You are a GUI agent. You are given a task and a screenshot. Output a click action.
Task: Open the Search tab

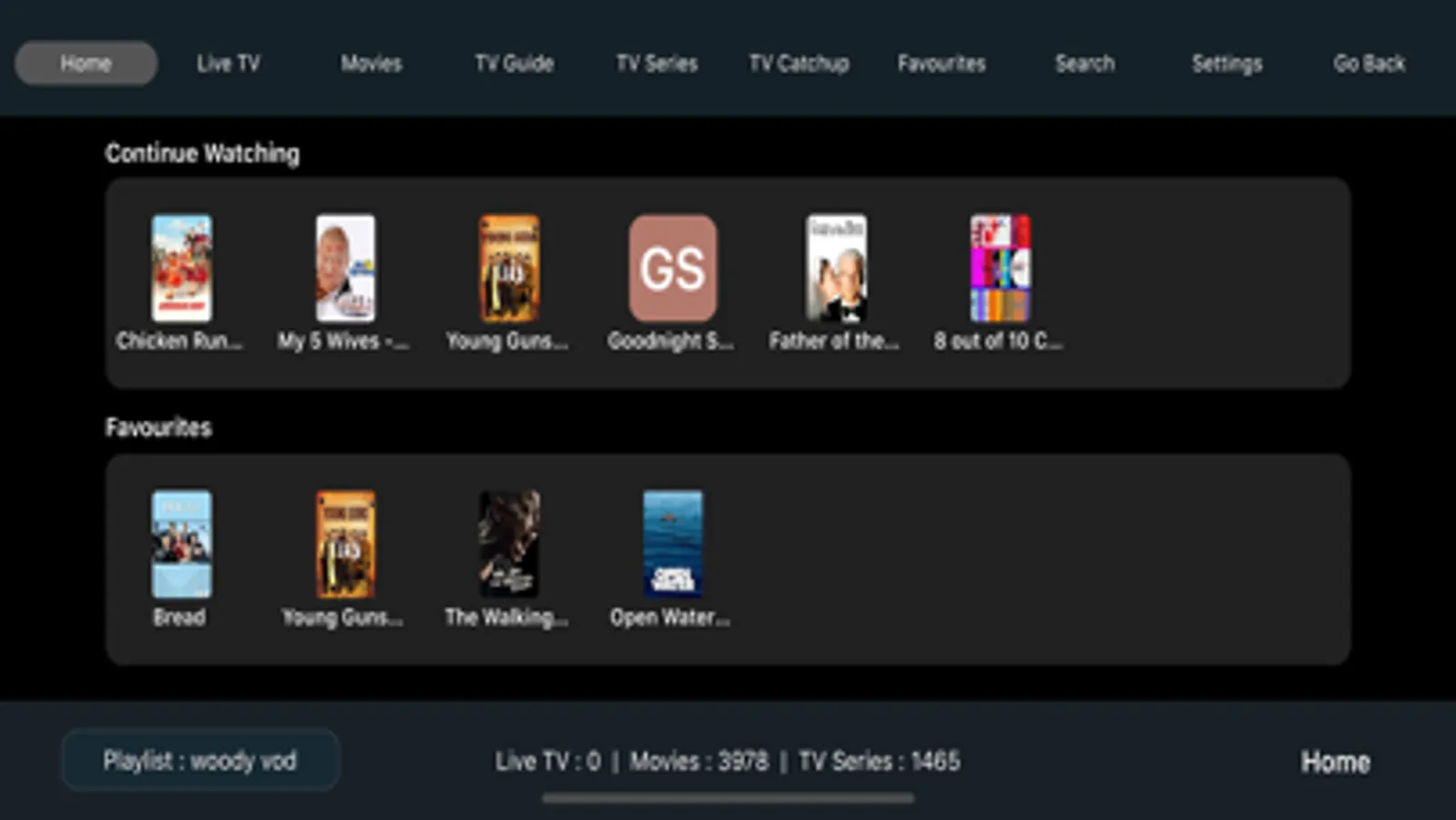tap(1084, 63)
